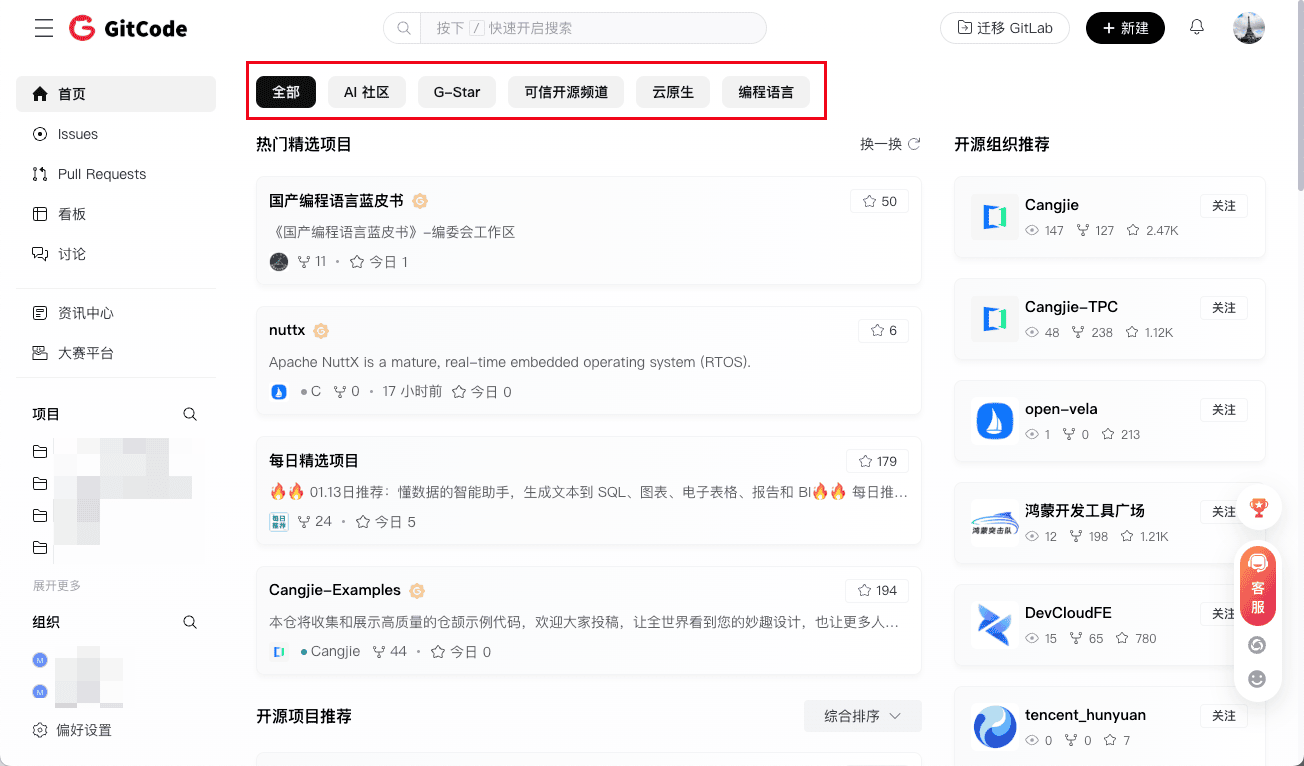This screenshot has width=1304, height=766.
Task: Open the user avatar menu
Action: [x=1249, y=28]
